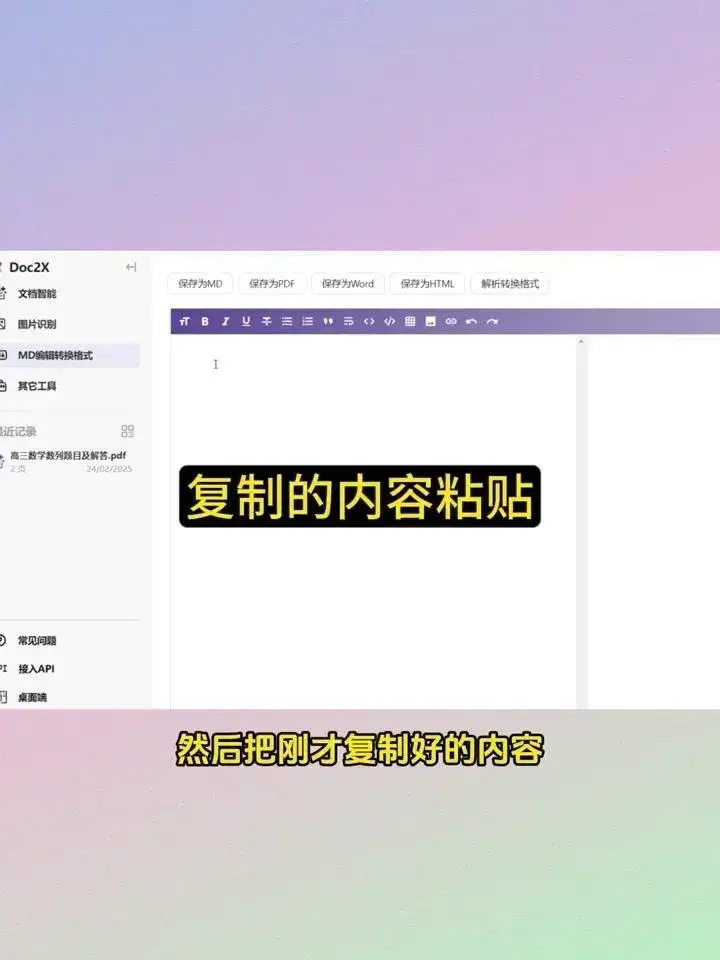Apply strikethrough formatting
720x960 pixels.
[266, 321]
